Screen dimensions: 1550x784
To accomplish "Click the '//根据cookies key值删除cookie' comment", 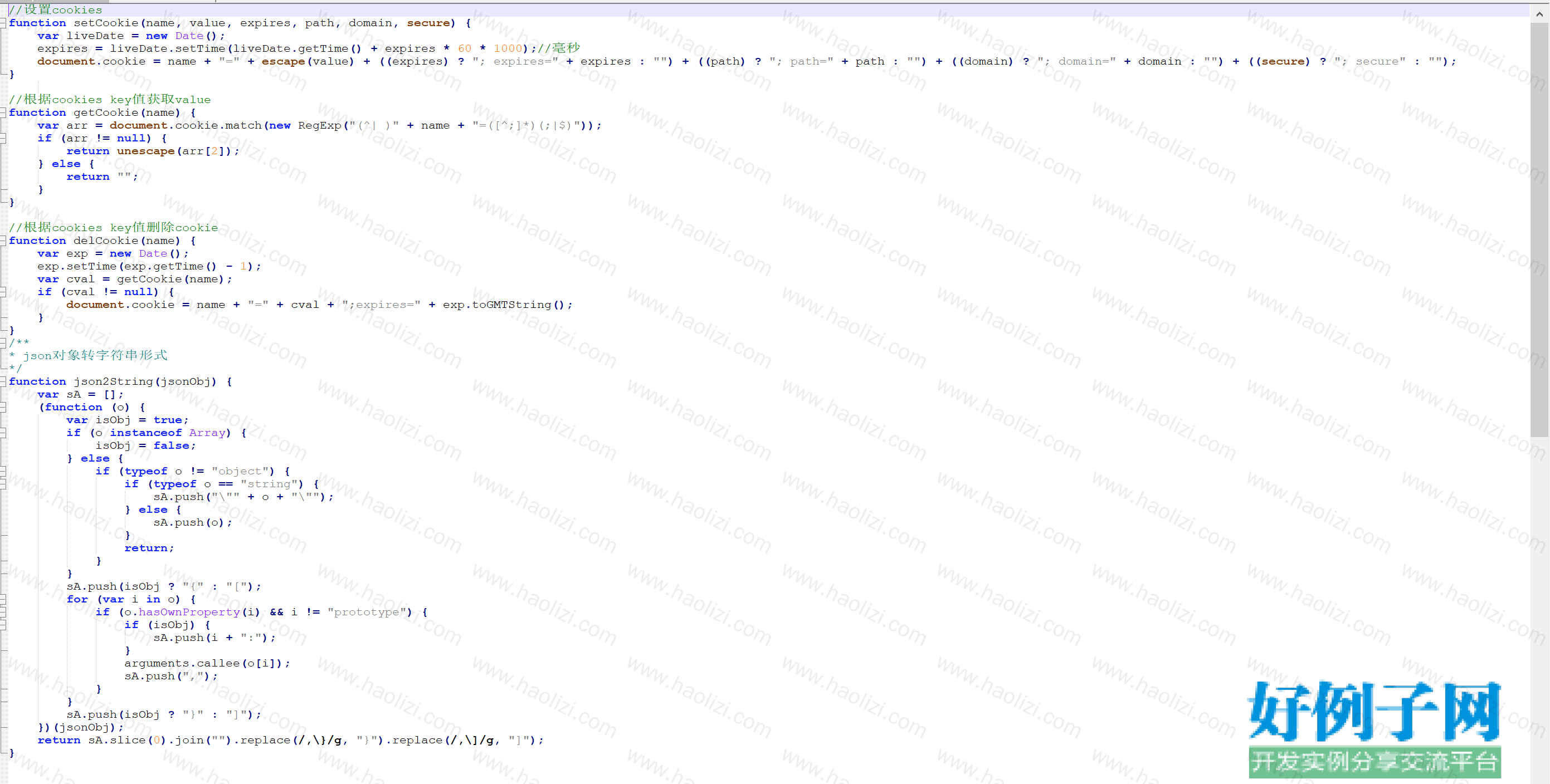I will tap(114, 227).
